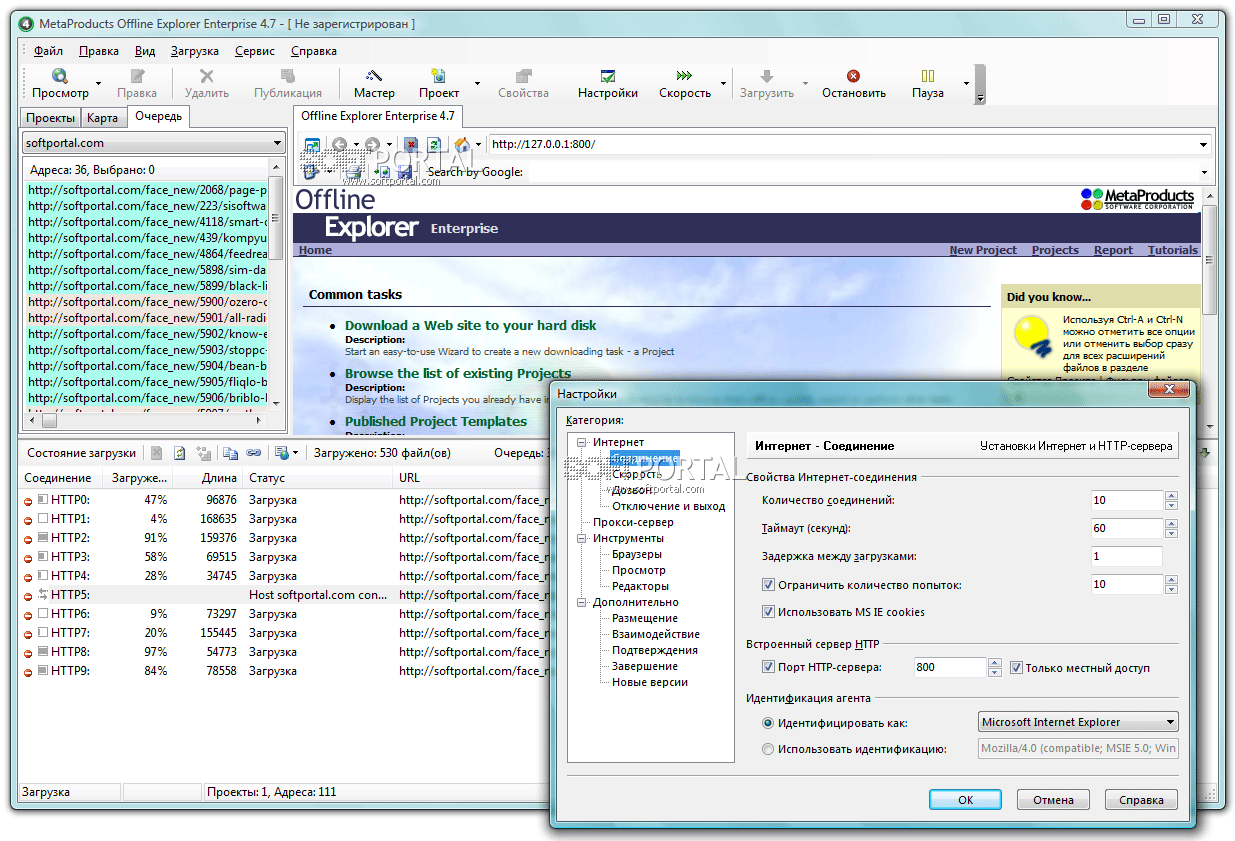Open the dropdown arrow next to Скорость
1235x841 pixels.
pos(723,84)
